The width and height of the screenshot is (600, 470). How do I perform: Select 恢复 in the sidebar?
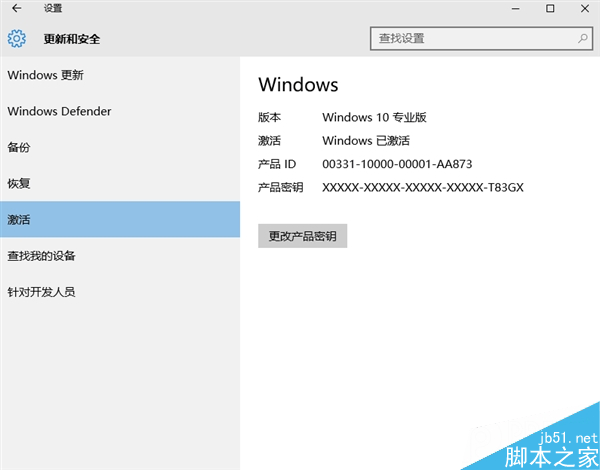pyautogui.click(x=120, y=183)
